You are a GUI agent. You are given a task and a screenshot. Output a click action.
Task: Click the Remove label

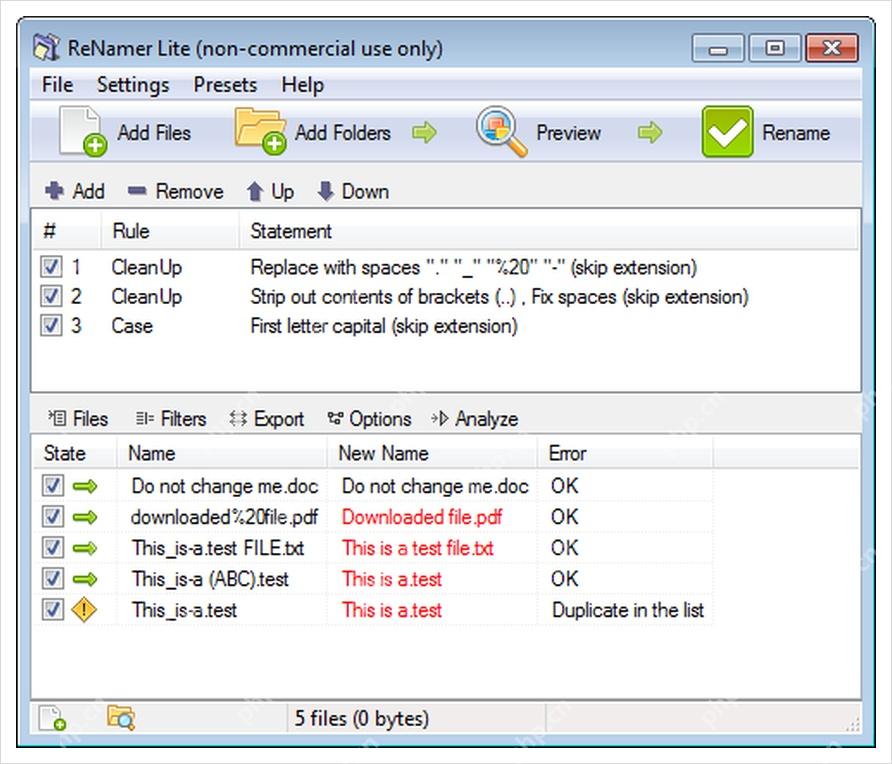[x=189, y=191]
